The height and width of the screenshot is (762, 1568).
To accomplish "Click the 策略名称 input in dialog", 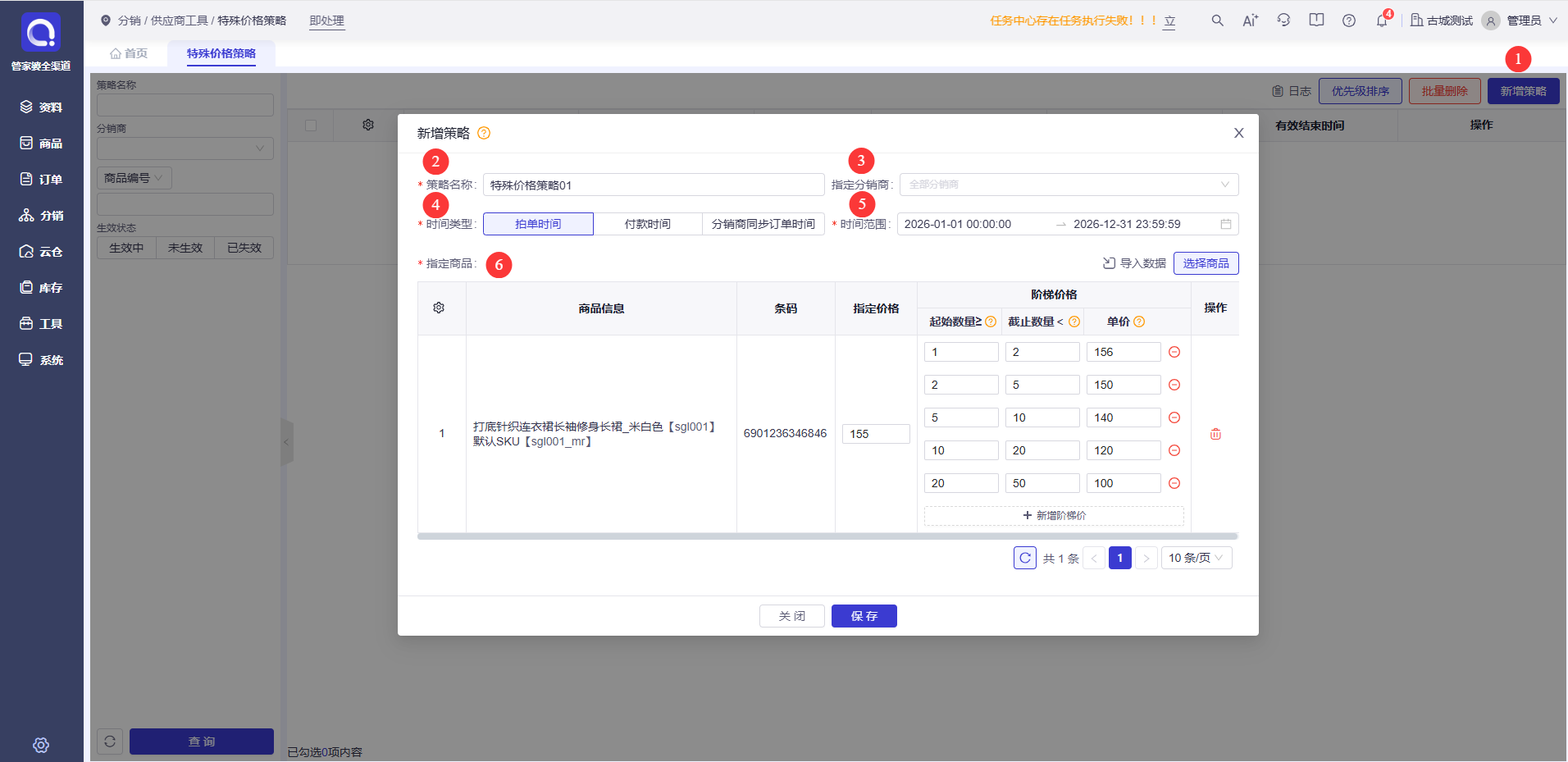I will click(654, 185).
